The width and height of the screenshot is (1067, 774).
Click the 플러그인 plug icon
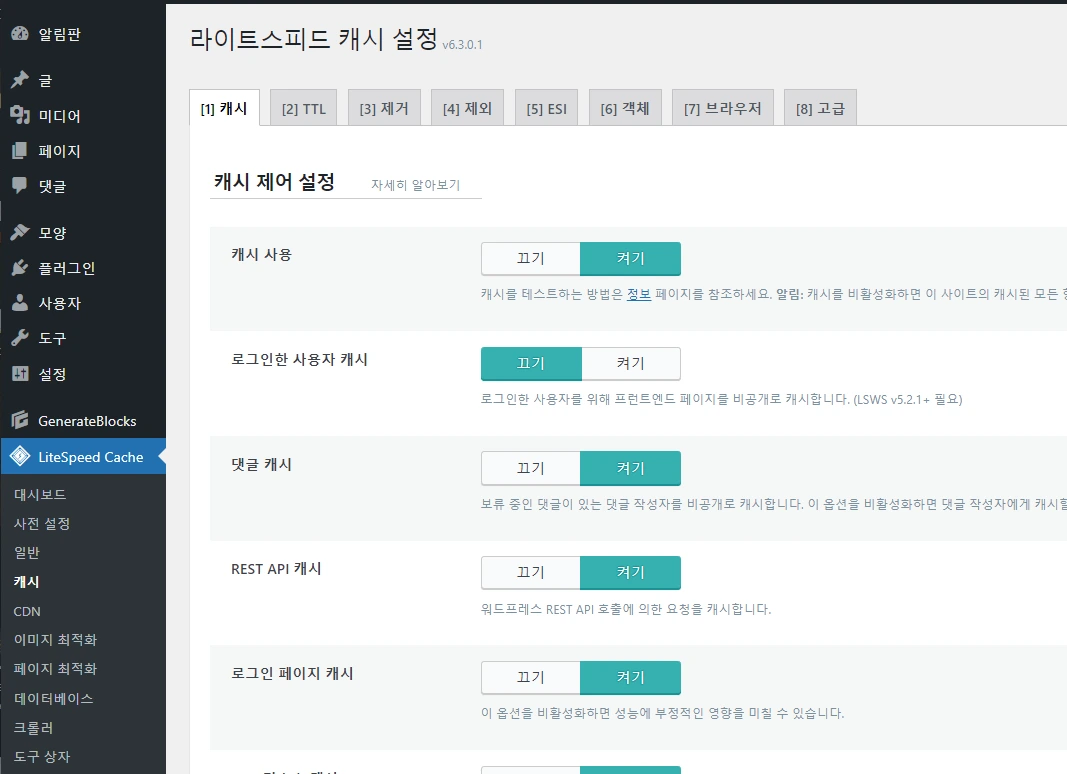coord(20,268)
